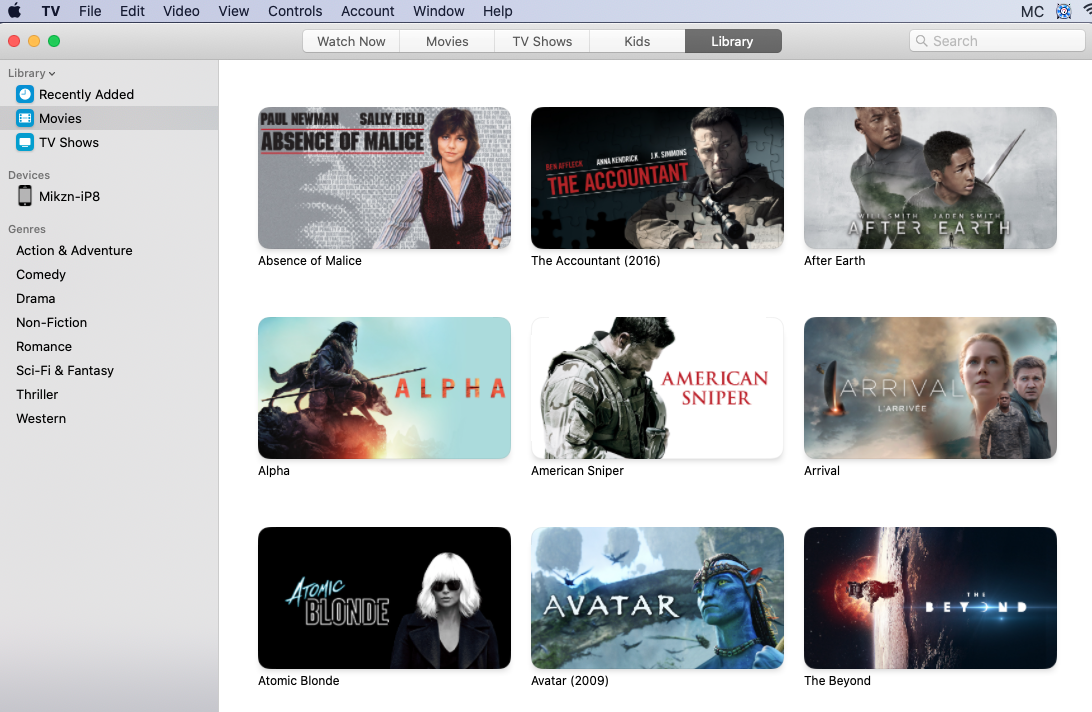This screenshot has height=712, width=1092.
Task: Click the Movies film strip icon
Action: [25, 118]
